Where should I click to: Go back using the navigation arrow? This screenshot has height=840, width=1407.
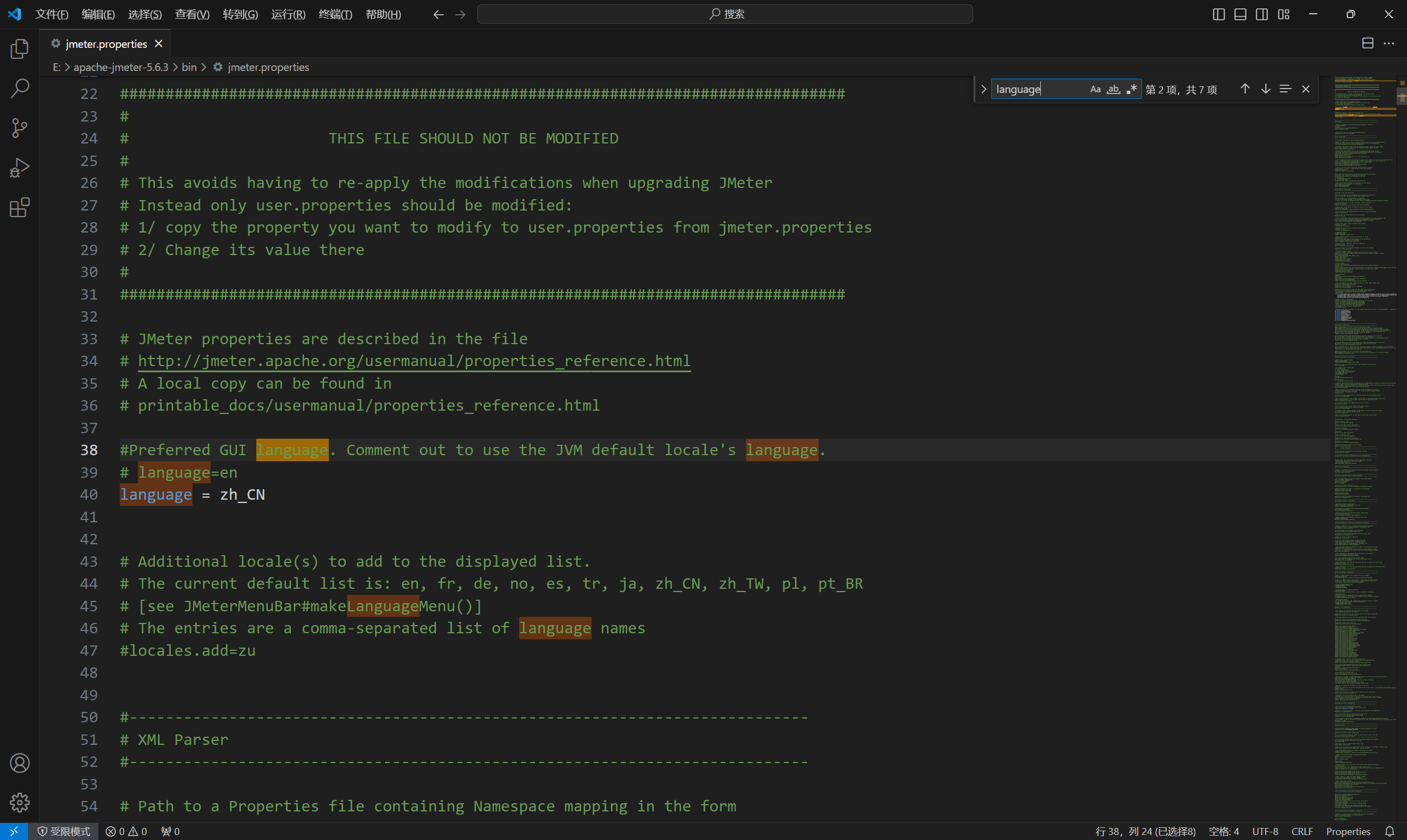tap(438, 14)
